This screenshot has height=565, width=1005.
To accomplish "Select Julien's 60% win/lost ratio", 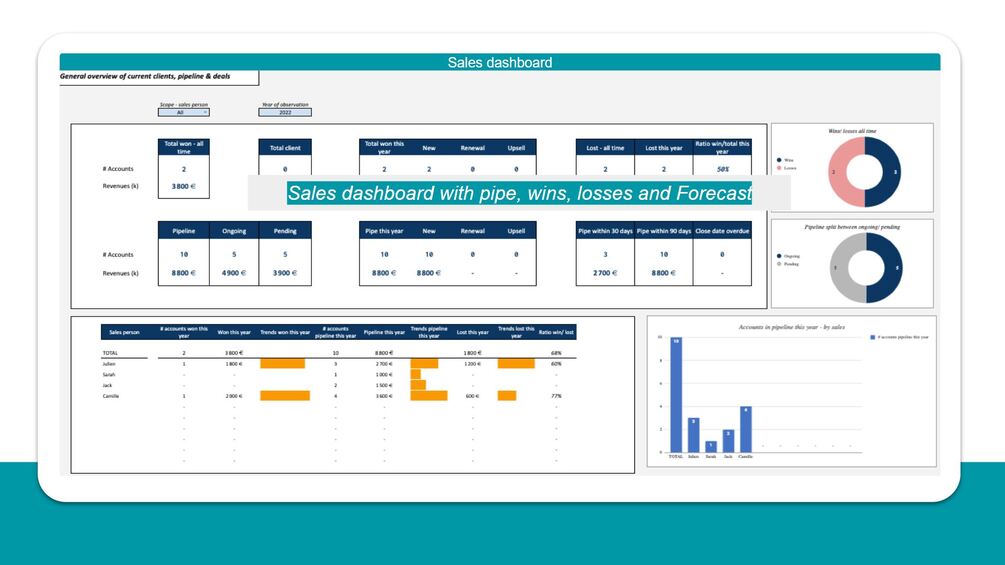I will coord(556,364).
